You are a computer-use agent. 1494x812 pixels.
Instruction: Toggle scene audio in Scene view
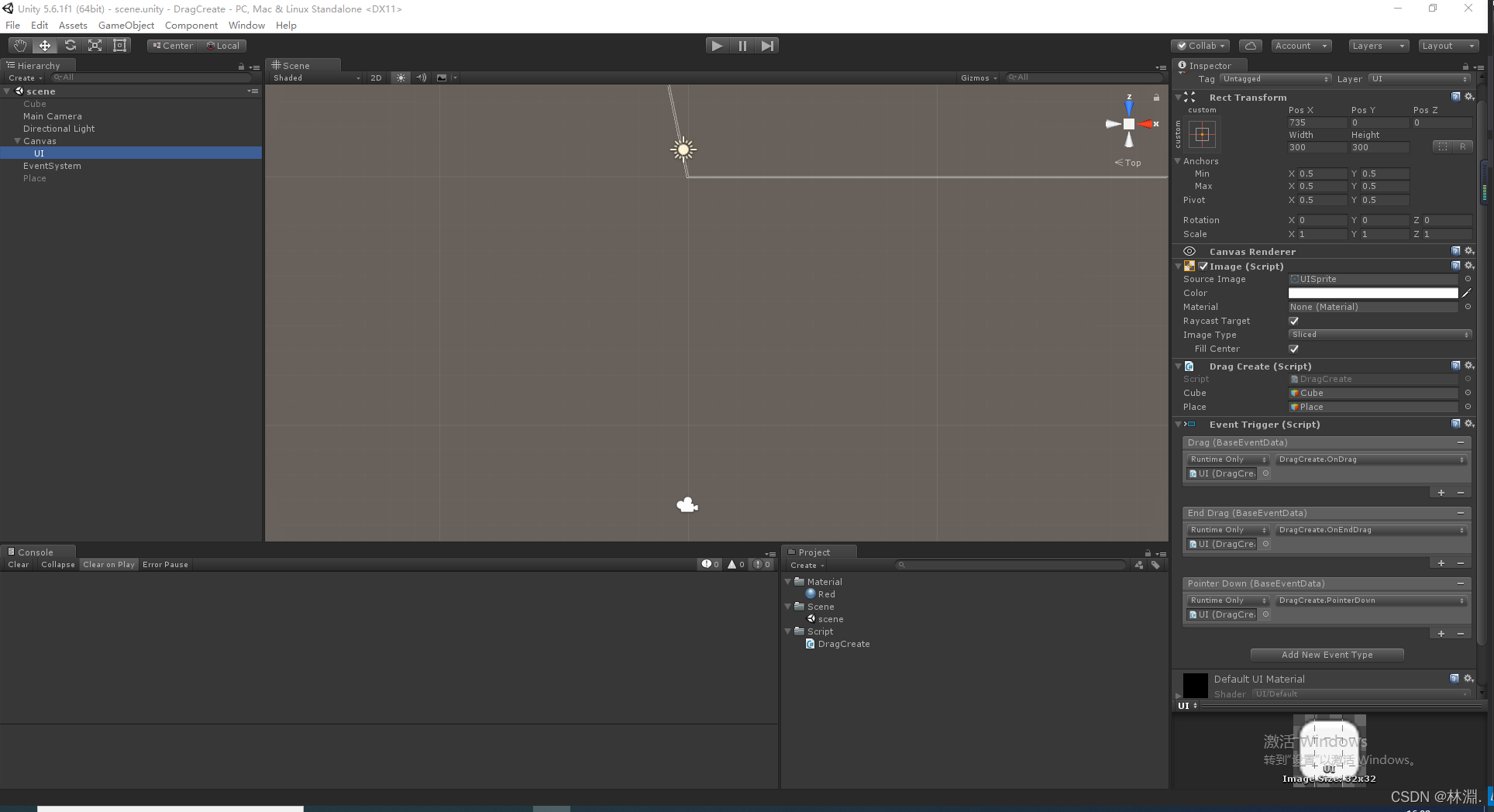(421, 77)
